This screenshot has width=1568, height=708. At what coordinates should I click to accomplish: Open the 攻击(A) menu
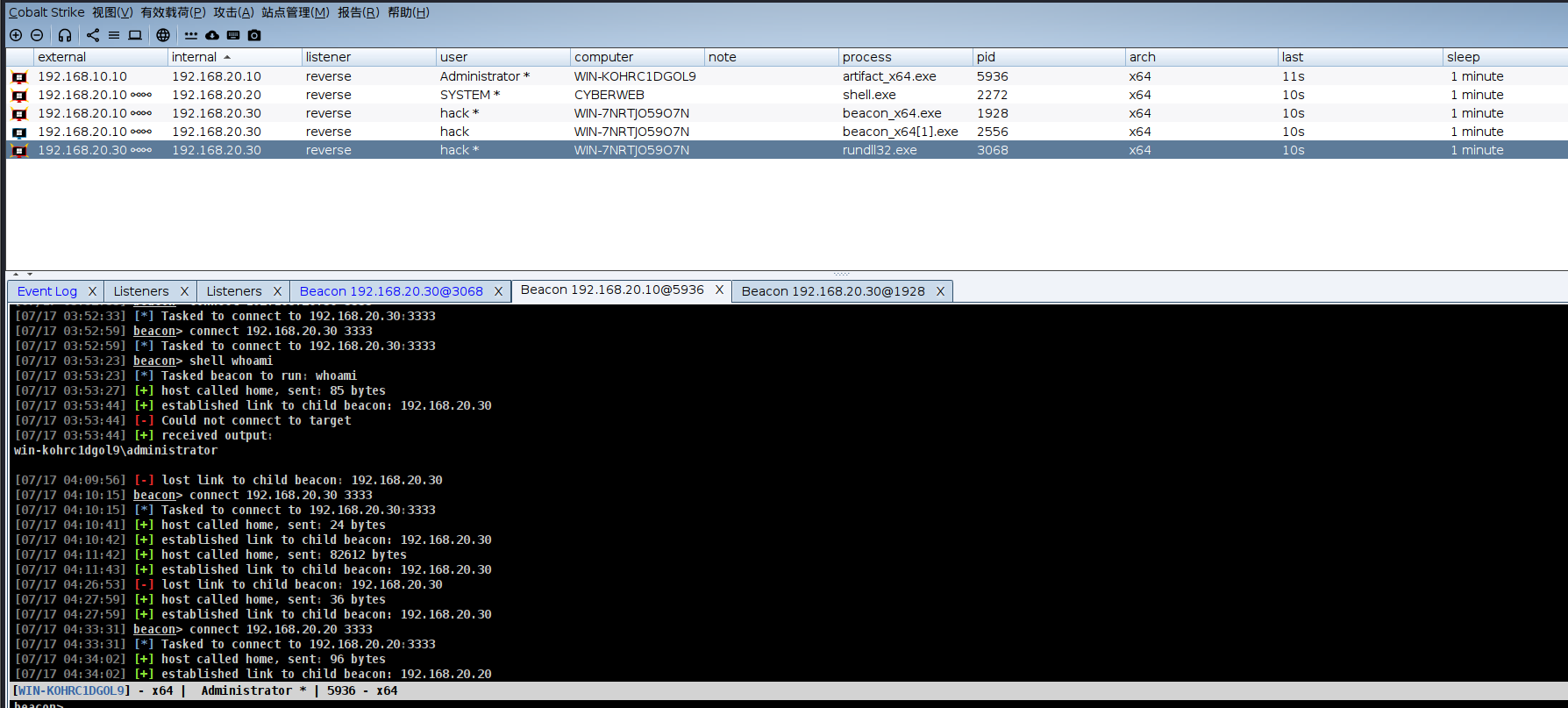pos(233,12)
